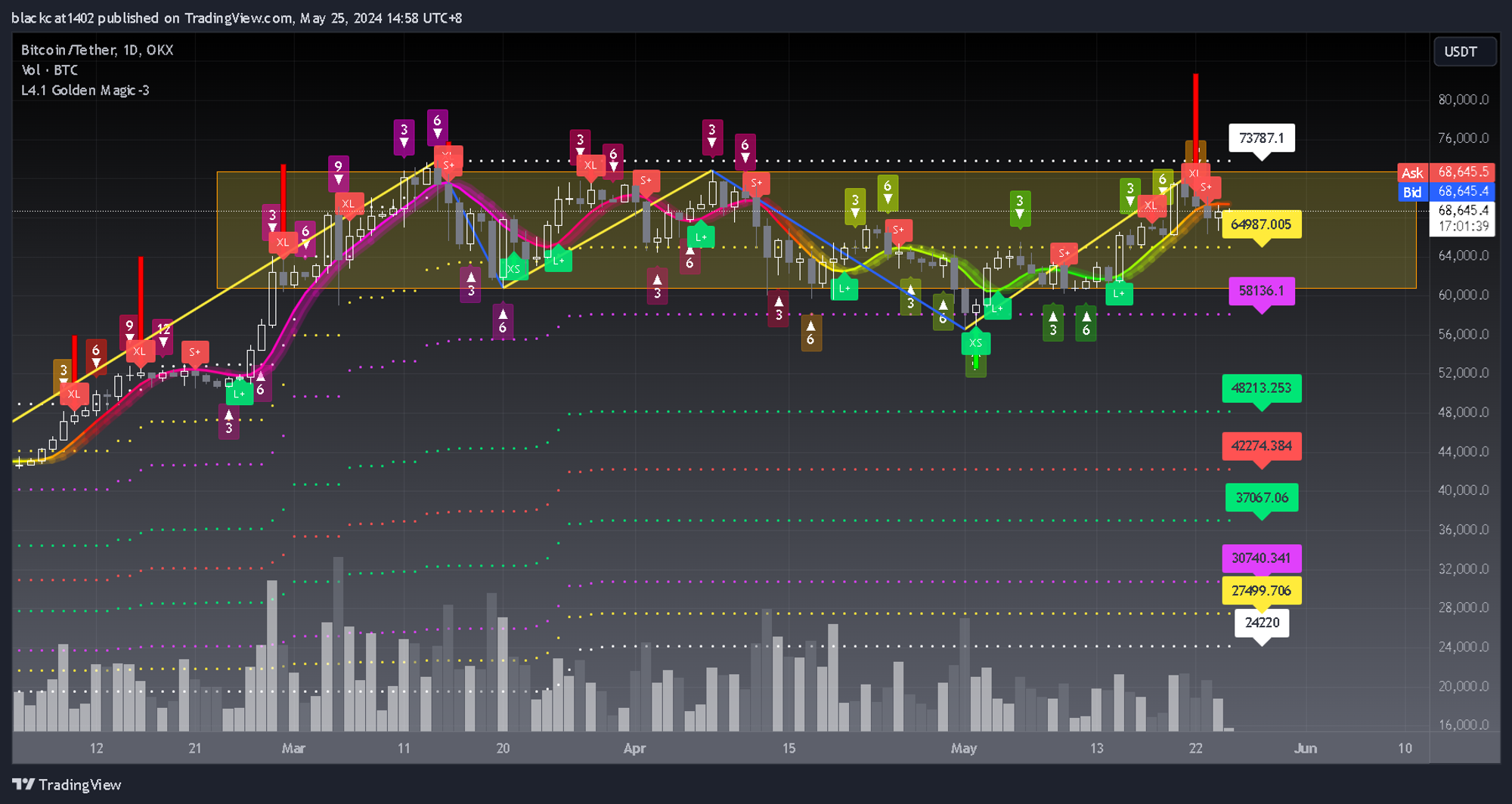Click the green 48213.253 level label
This screenshot has height=804, width=1512.
(1262, 388)
